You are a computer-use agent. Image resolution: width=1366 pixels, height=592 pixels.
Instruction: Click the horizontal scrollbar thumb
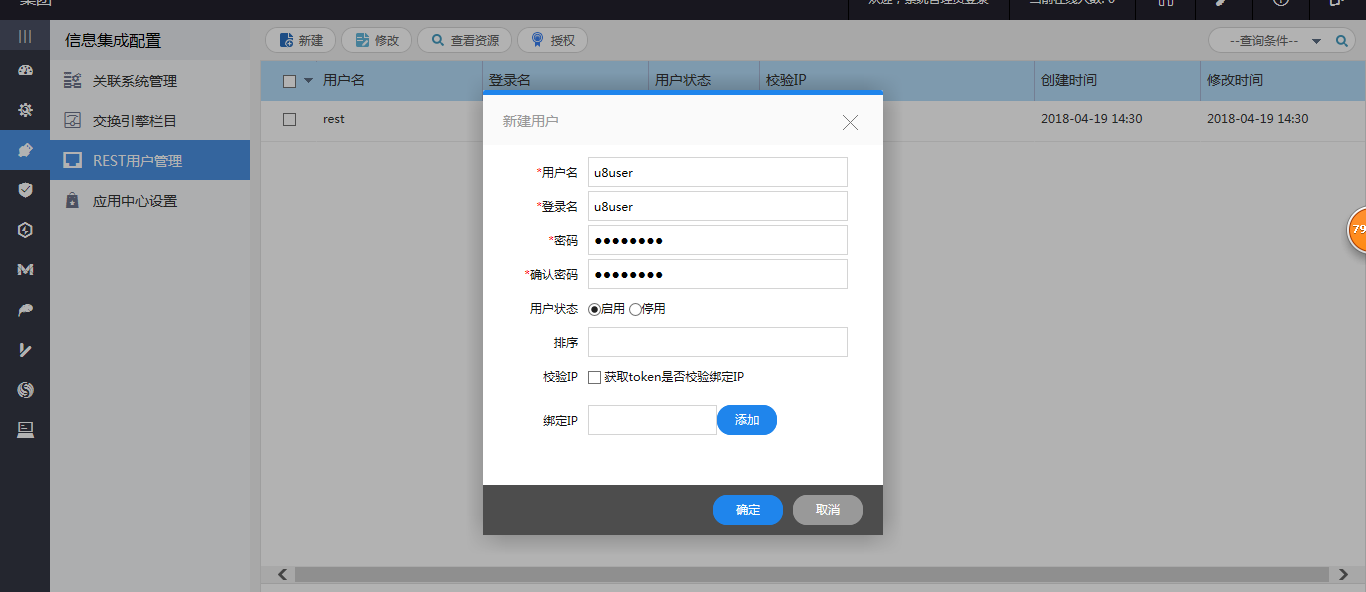click(x=813, y=574)
